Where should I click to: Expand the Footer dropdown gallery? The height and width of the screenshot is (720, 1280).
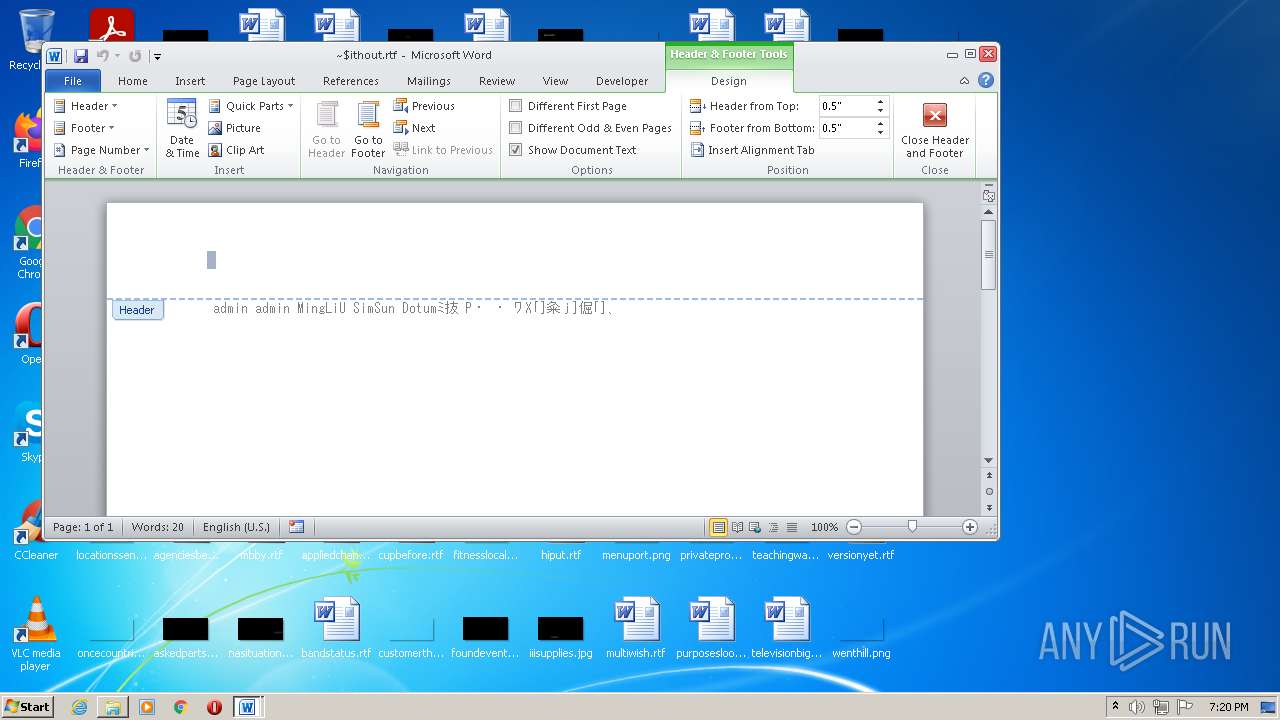point(84,128)
